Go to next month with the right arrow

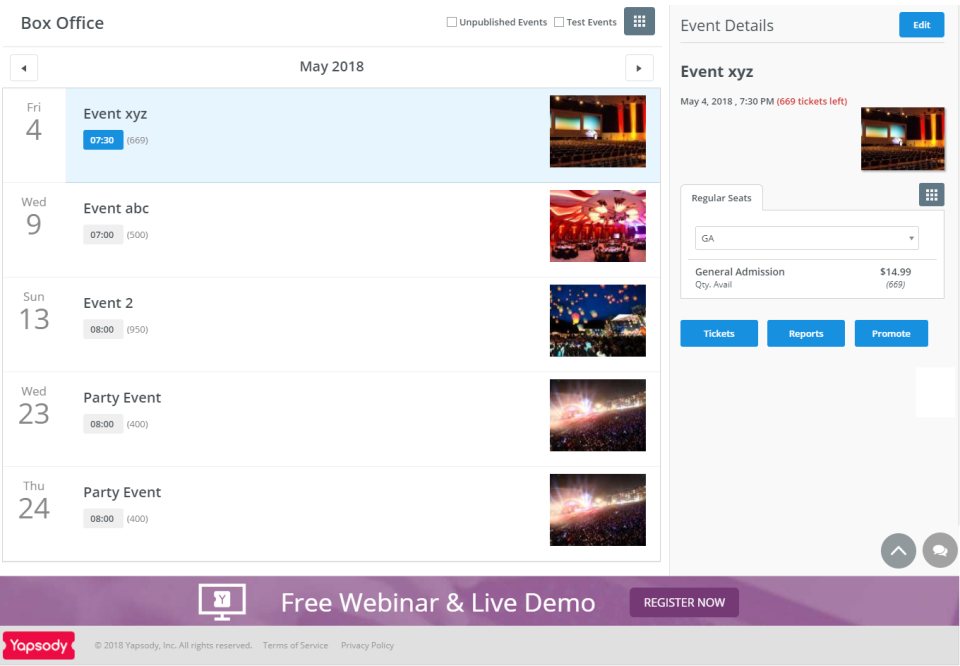[639, 67]
